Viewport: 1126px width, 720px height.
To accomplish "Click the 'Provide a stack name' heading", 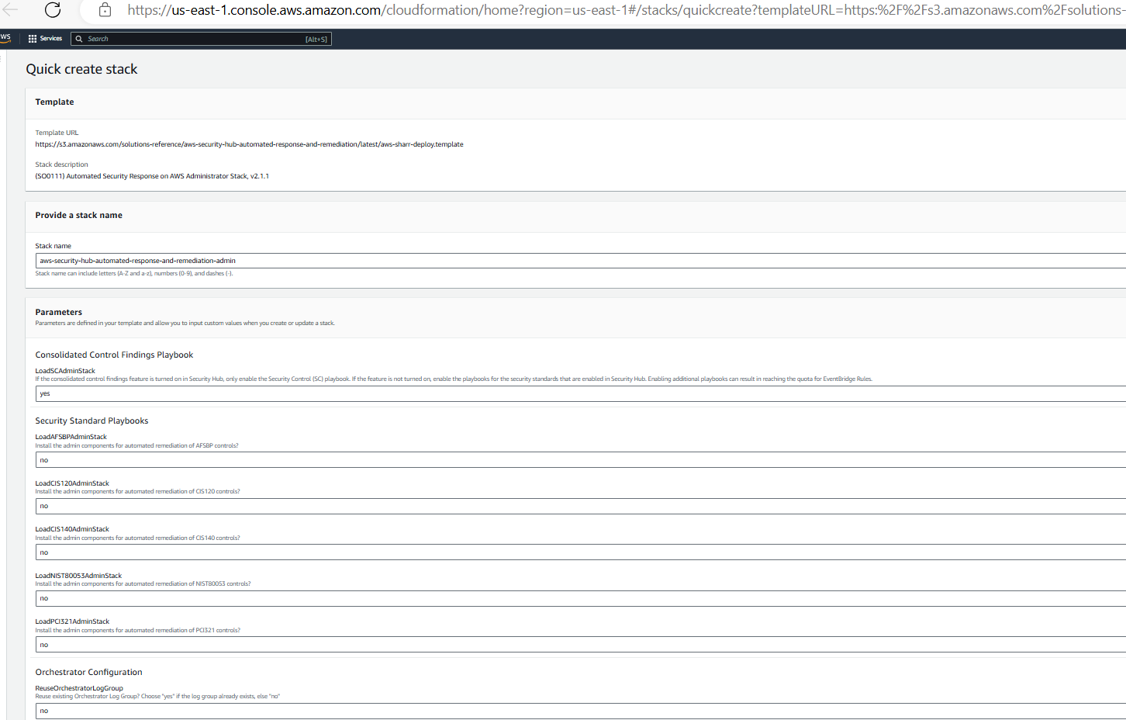I will point(79,215).
